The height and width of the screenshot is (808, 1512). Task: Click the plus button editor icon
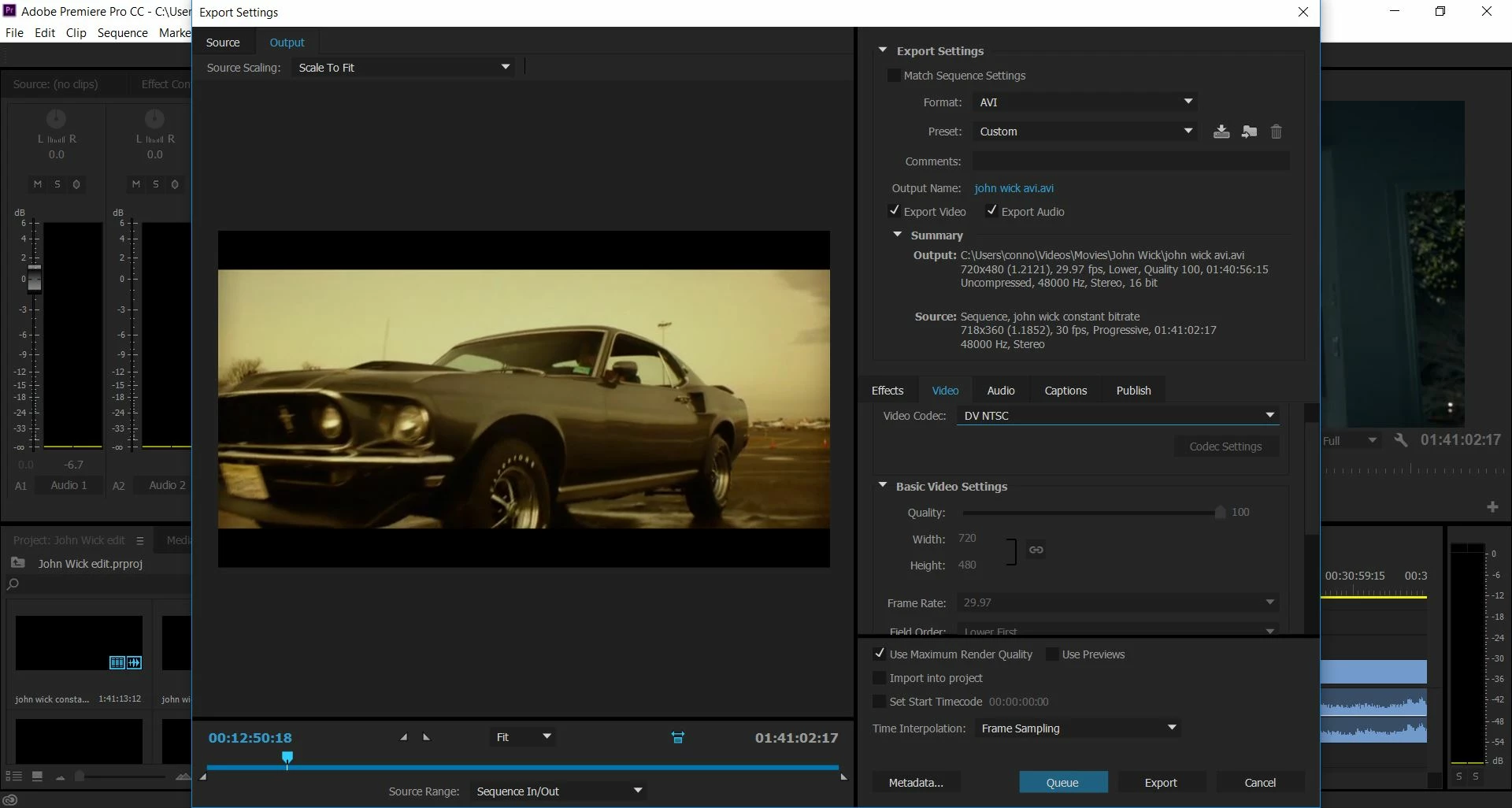1492,507
